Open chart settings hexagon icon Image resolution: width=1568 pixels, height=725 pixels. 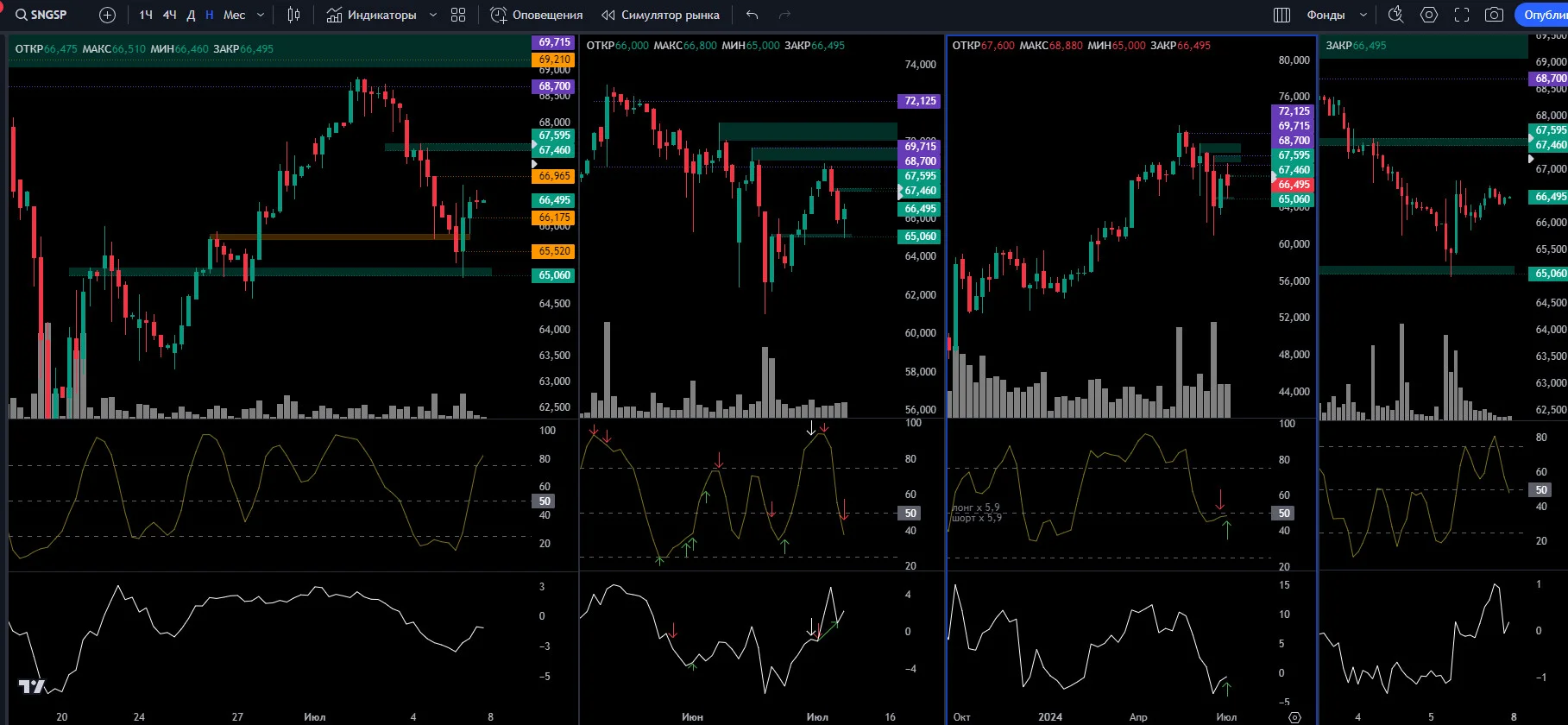coord(1429,15)
